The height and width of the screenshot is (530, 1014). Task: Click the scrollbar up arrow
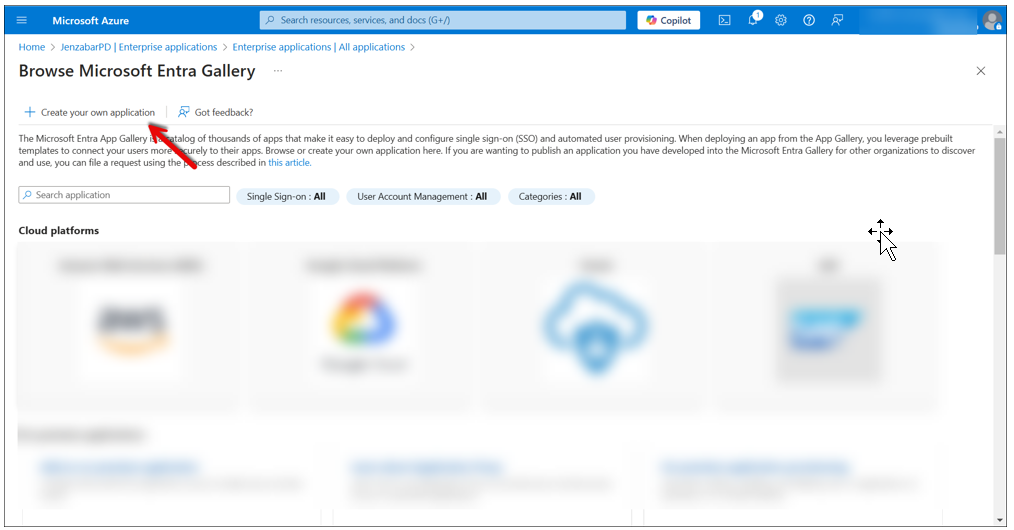(x=999, y=131)
